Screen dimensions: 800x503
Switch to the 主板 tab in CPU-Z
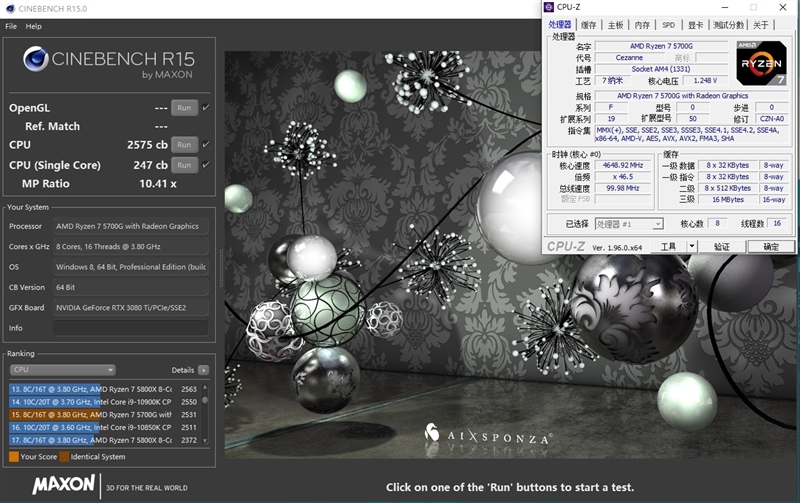(615, 25)
